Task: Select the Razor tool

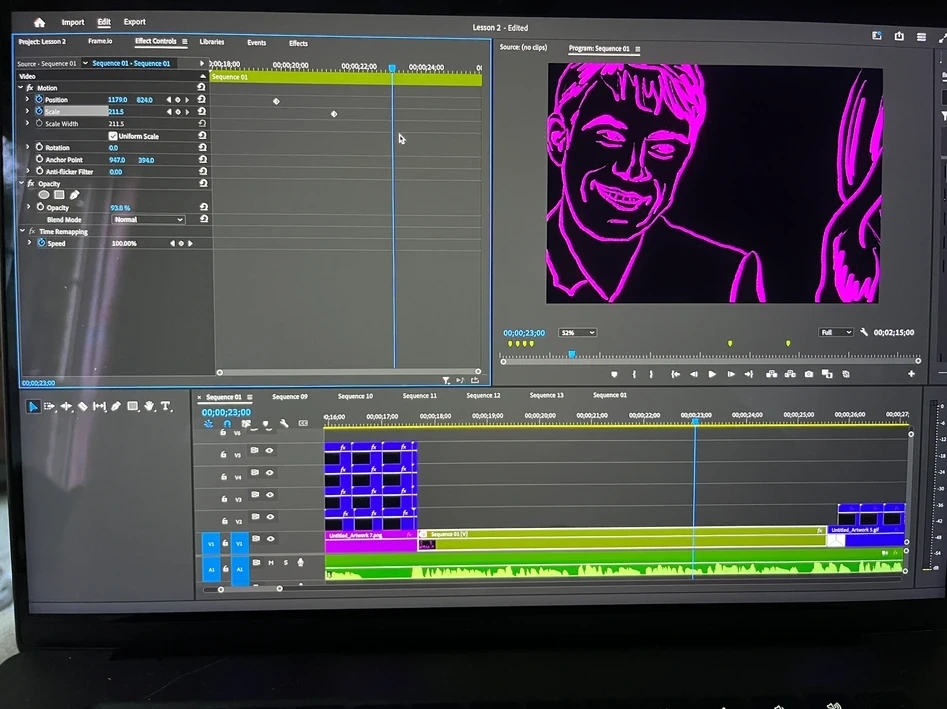Action: coord(83,406)
